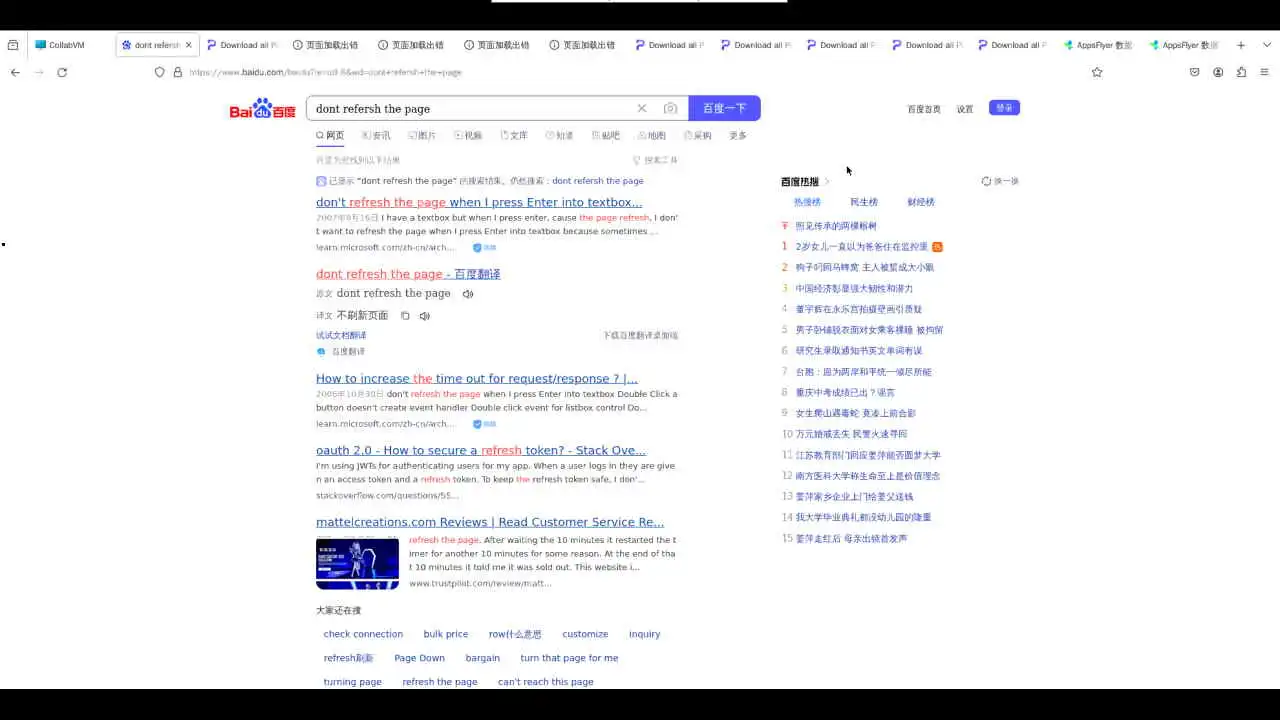
Task: Switch to the 知道 tab
Action: 560,135
